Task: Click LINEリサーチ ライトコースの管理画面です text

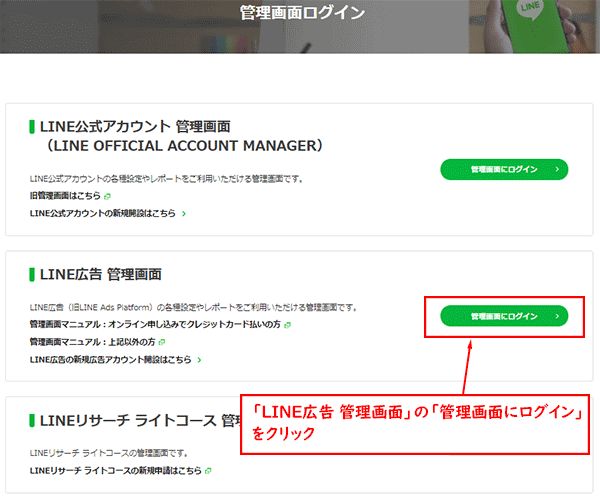Action: pyautogui.click(x=109, y=453)
